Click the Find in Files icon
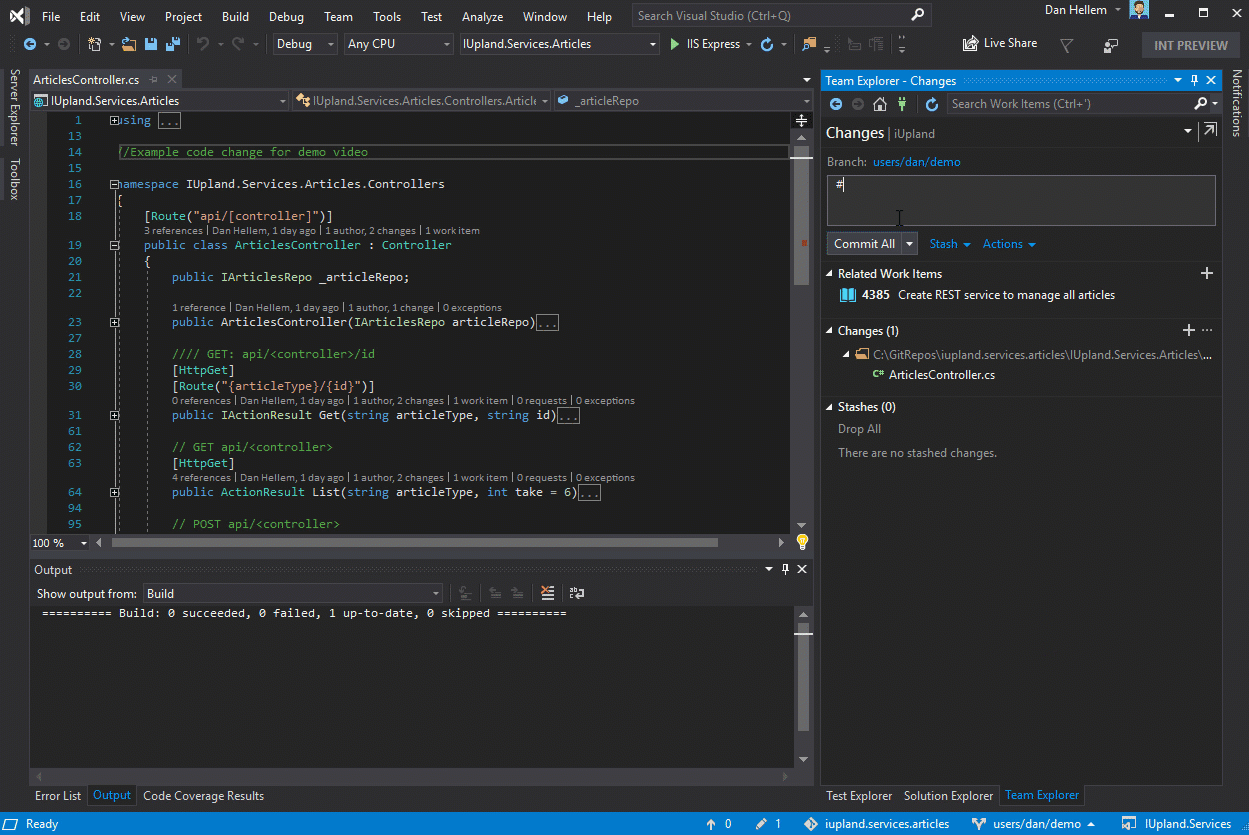The height and width of the screenshot is (835, 1249). pyautogui.click(x=809, y=44)
